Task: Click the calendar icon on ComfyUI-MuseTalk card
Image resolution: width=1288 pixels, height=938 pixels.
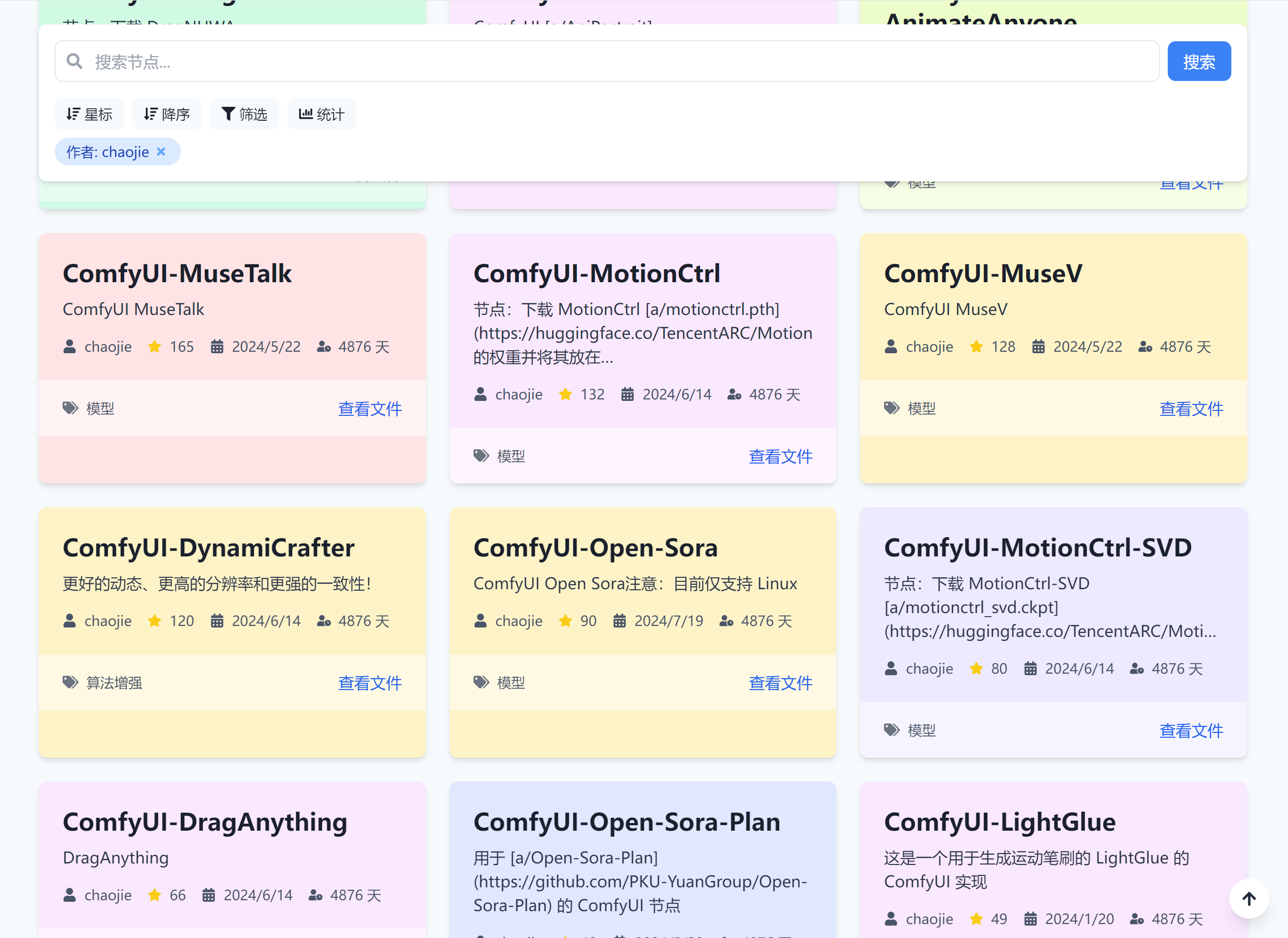Action: [x=217, y=346]
